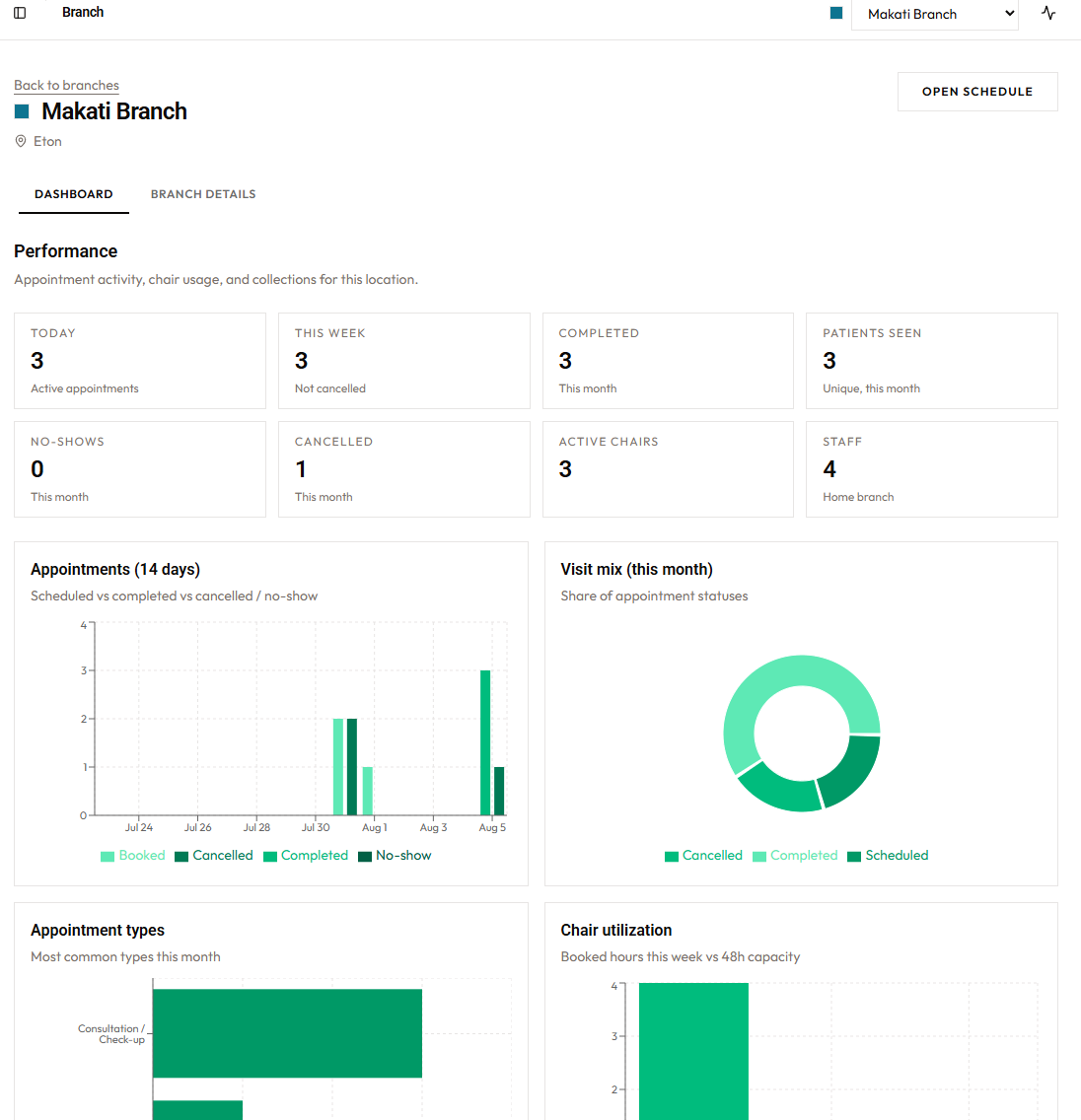Click the Performance section heading

[x=66, y=251]
